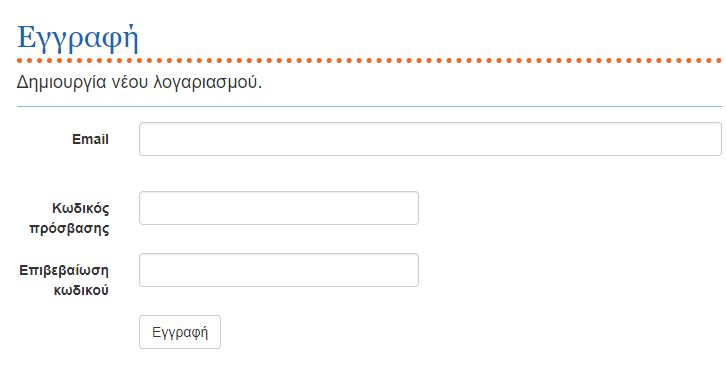Screen dimensions: 726x373
Task: Click the Δημιουργία νέου λογαριασμού description text
Action: click(139, 83)
